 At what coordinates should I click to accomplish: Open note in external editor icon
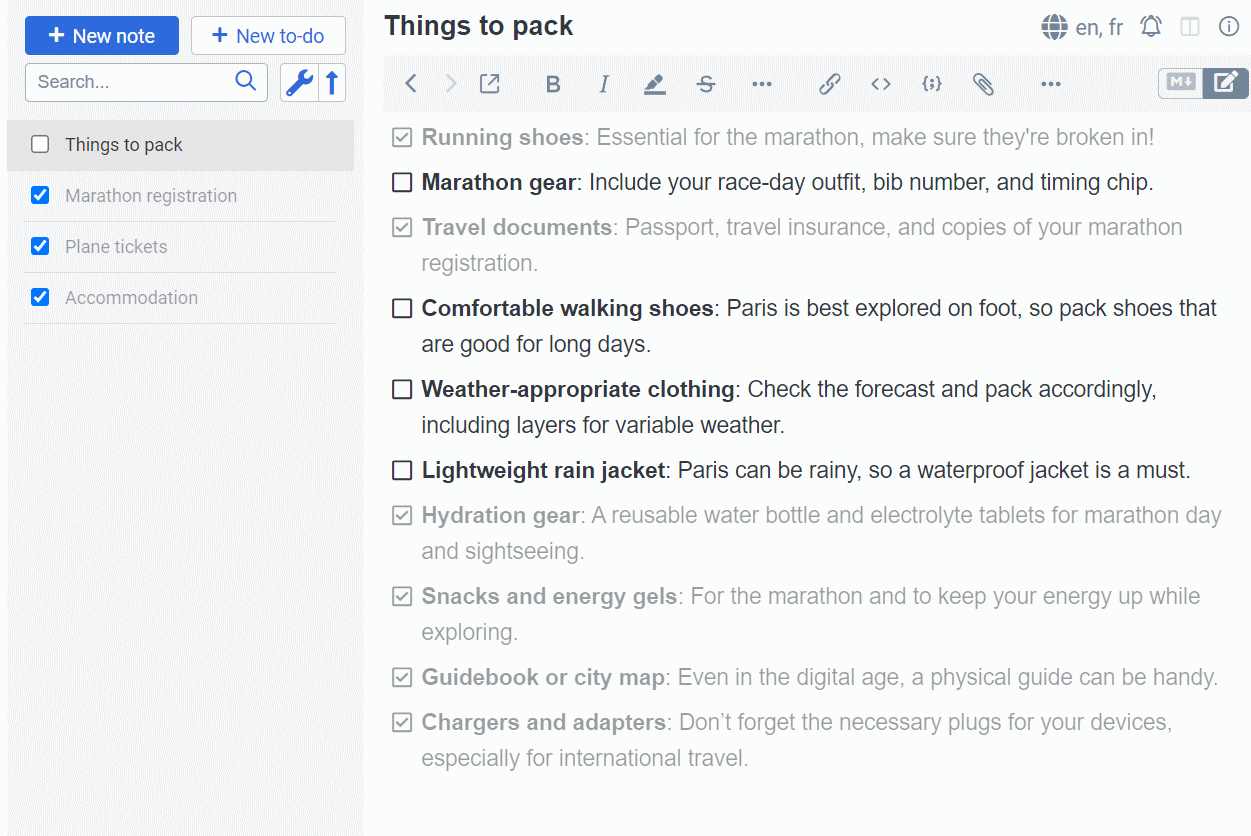click(x=490, y=84)
